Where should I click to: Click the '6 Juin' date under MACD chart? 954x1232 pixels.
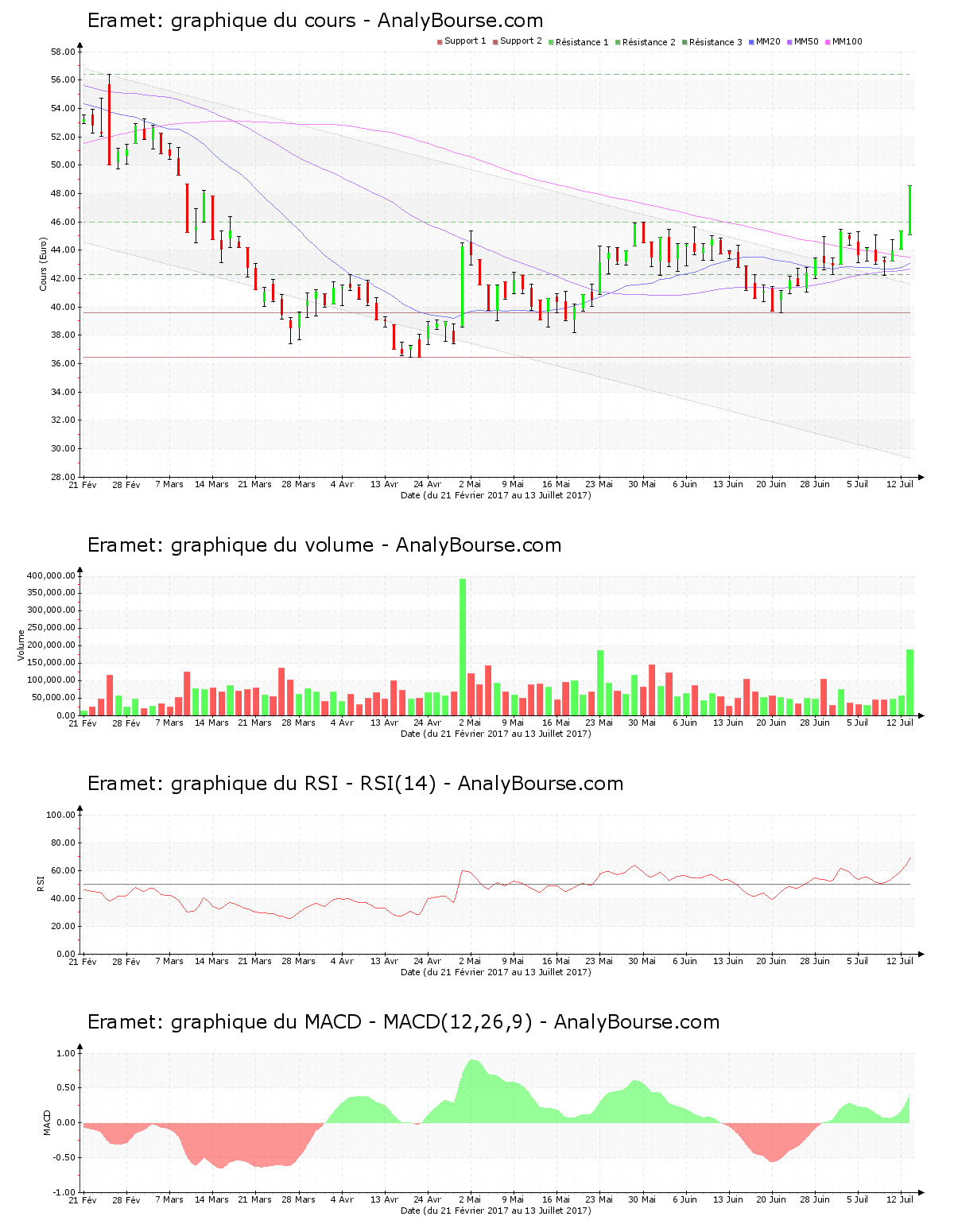pos(684,1199)
